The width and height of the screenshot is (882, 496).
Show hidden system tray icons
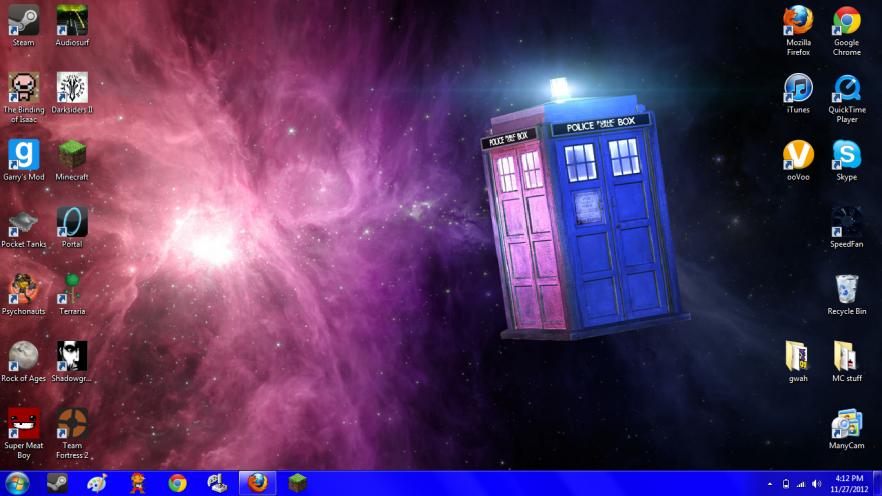tap(769, 484)
